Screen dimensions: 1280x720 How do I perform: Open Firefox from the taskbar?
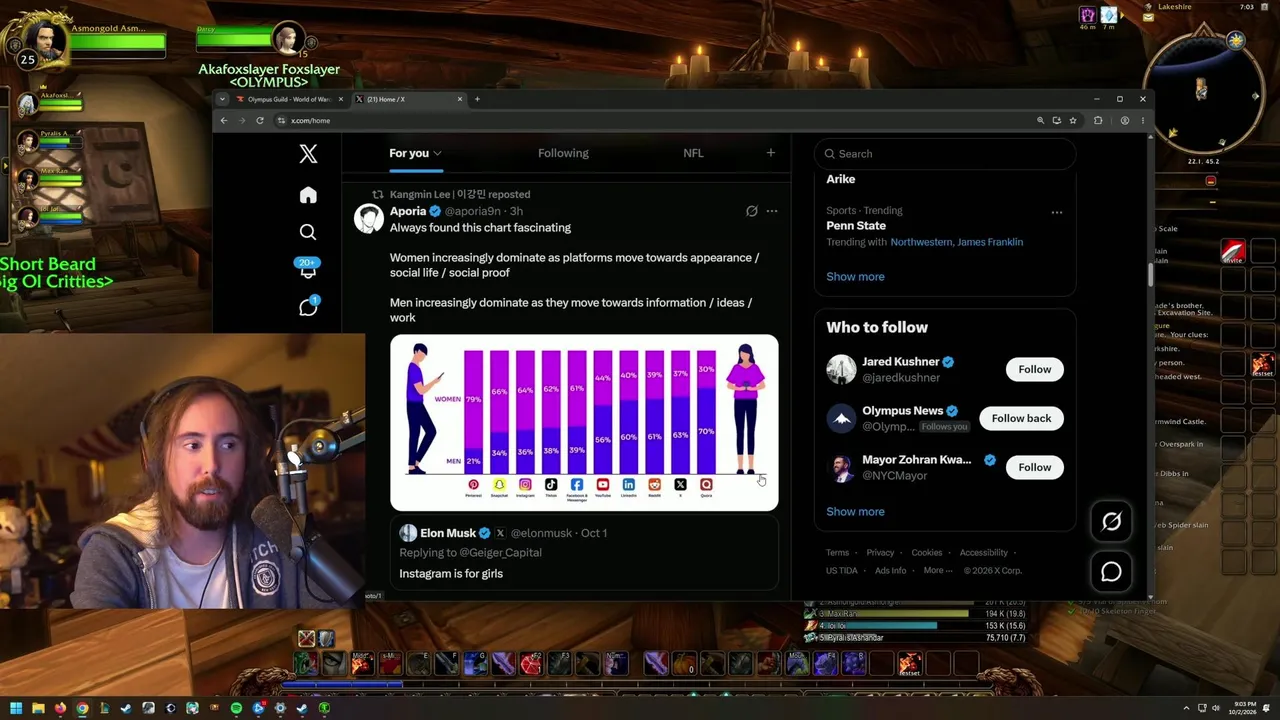click(60, 708)
